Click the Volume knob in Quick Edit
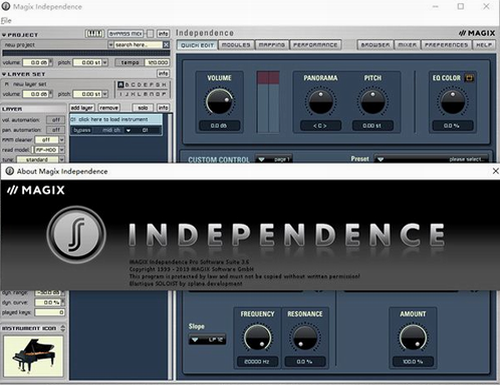Viewport: 500px width, 385px height. (x=219, y=102)
